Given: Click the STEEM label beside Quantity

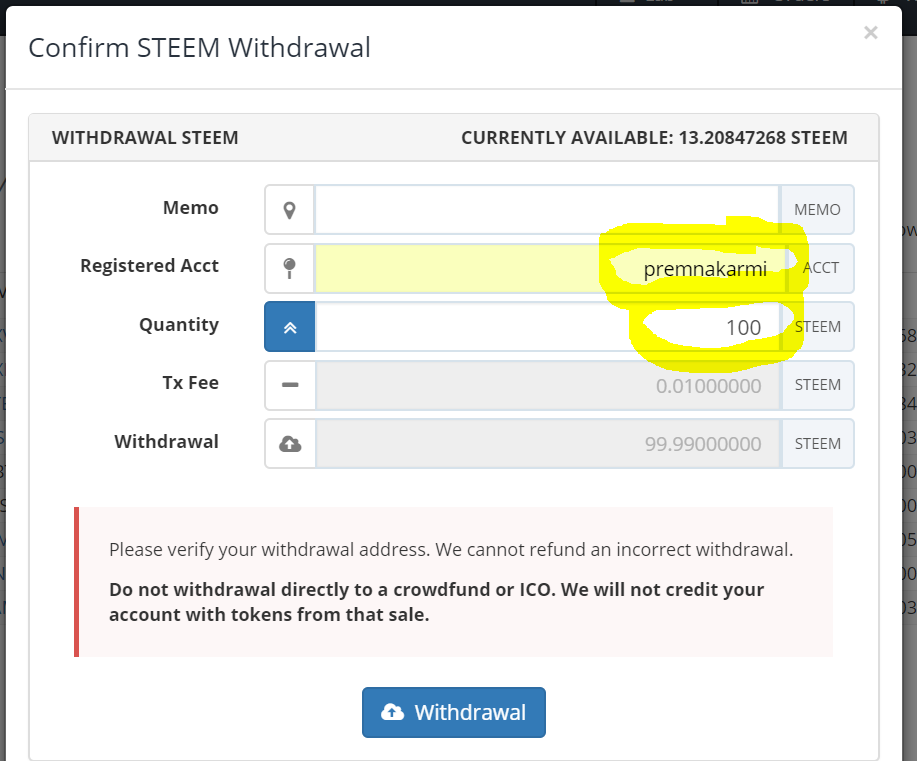Looking at the screenshot, I should (817, 327).
